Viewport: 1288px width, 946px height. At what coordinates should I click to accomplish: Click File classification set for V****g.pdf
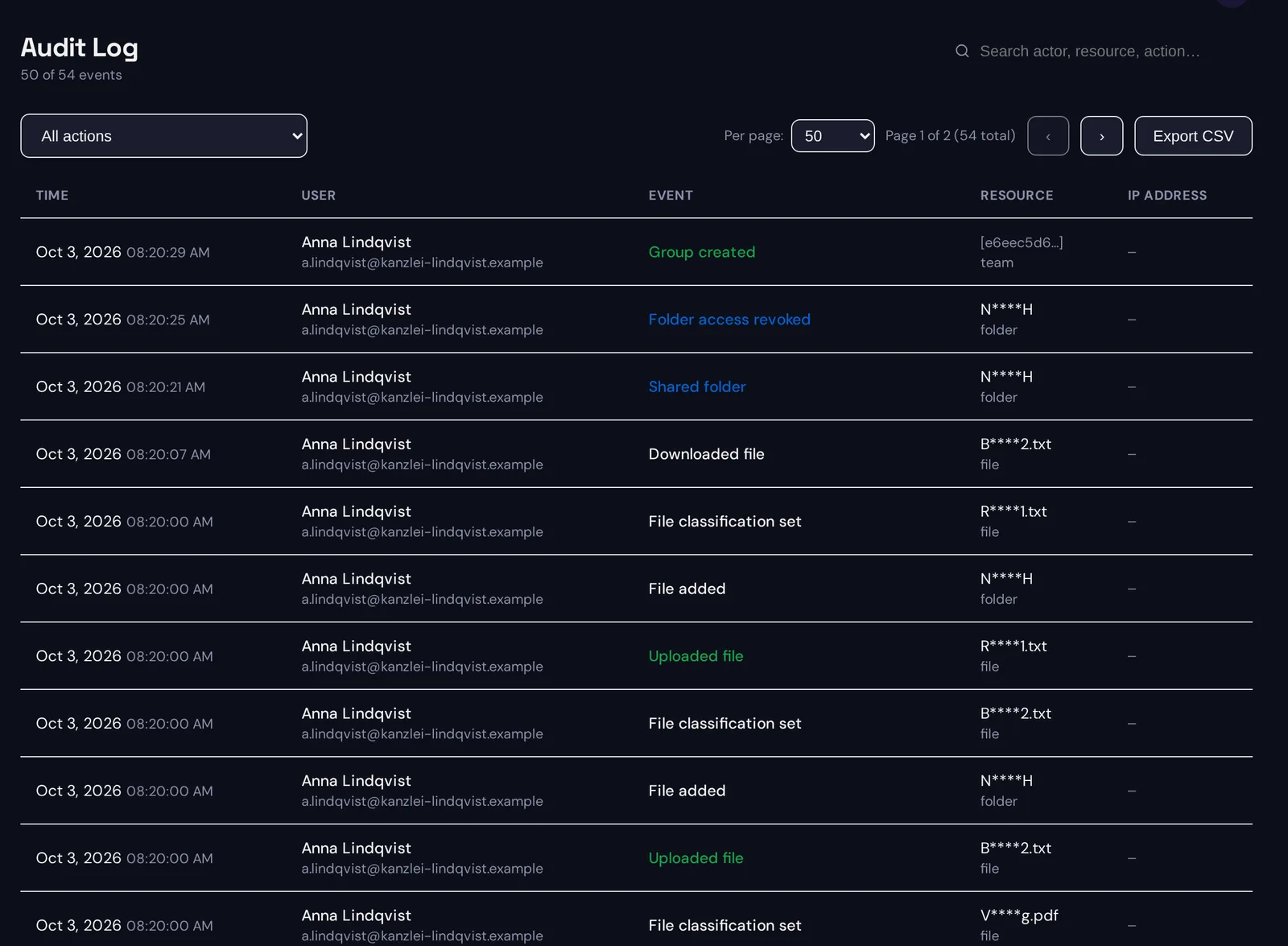coord(724,925)
